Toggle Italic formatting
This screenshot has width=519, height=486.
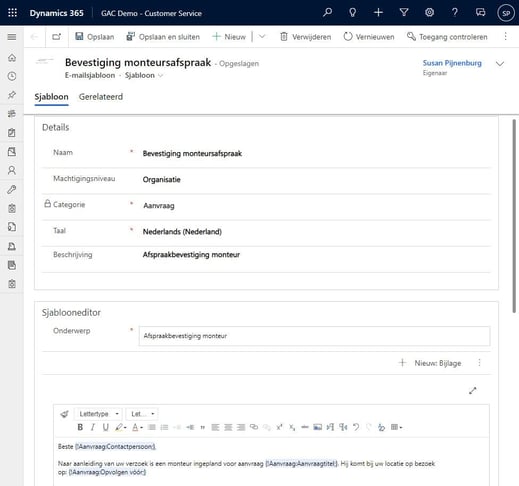pyautogui.click(x=93, y=427)
